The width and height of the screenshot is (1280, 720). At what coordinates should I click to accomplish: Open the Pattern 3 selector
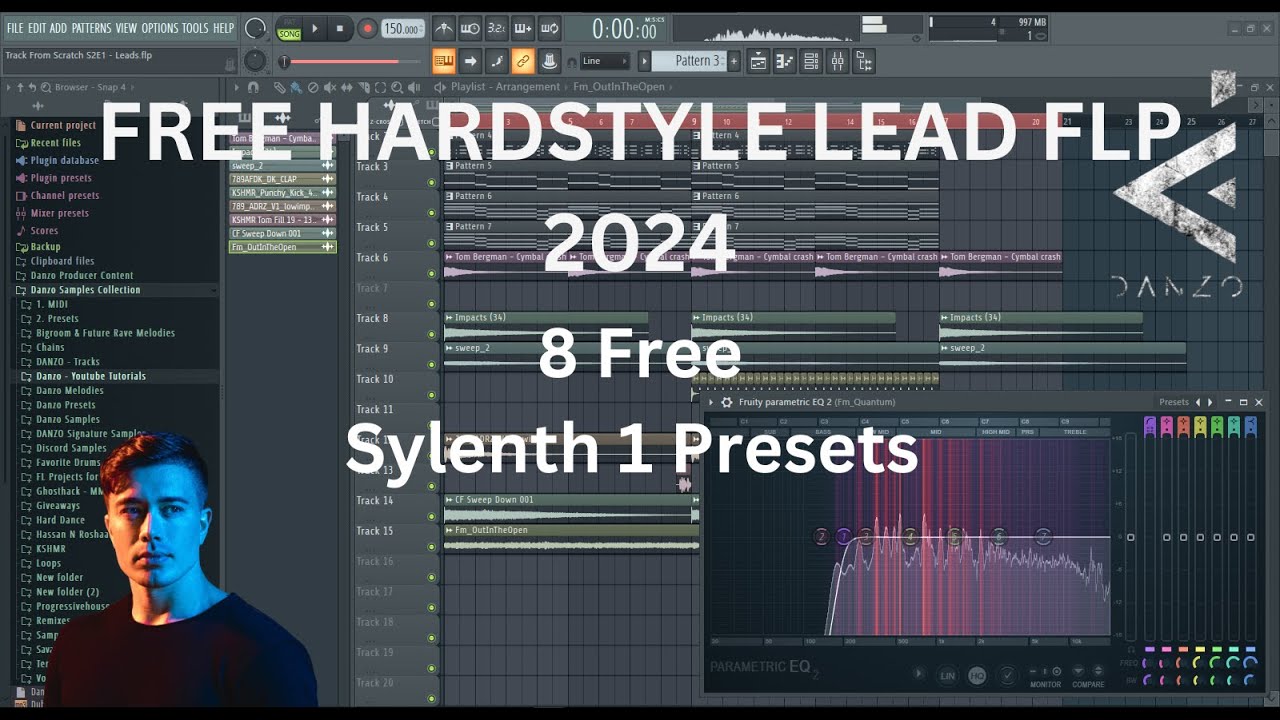coord(689,61)
